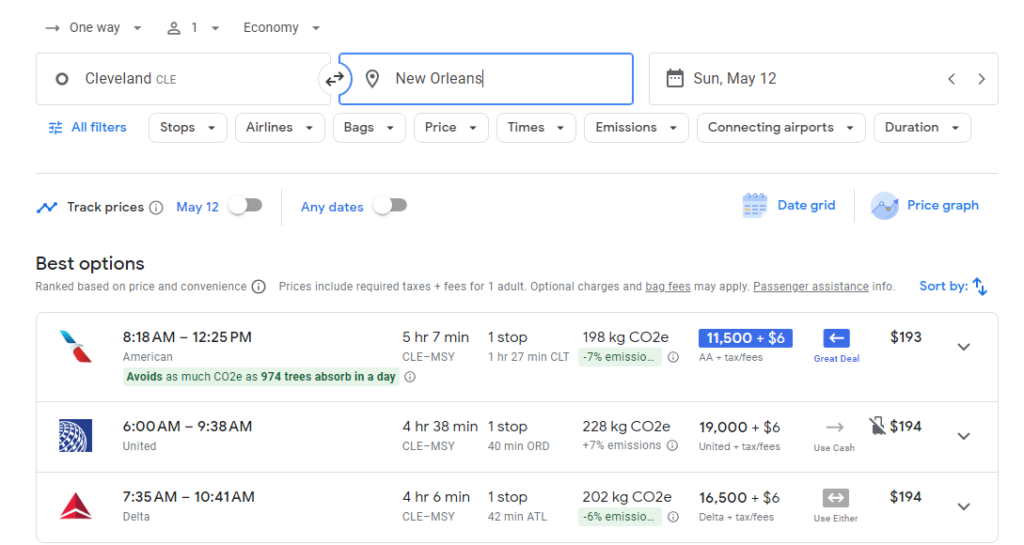Open the One way trip type dropdown

coord(94,28)
